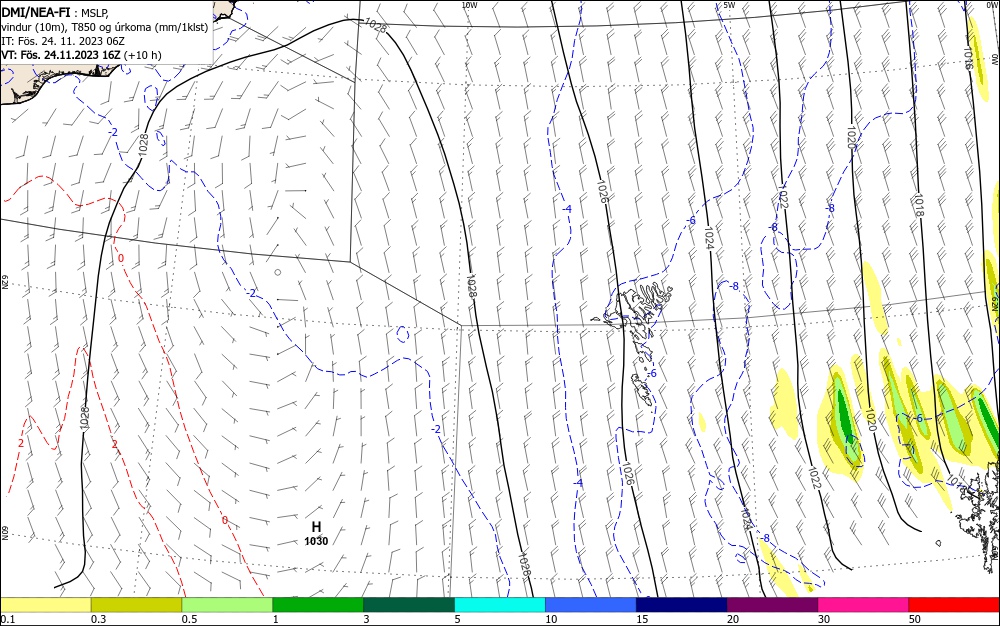
Task: Click the DMI/NEA-FI title text
Action: pos(35,11)
